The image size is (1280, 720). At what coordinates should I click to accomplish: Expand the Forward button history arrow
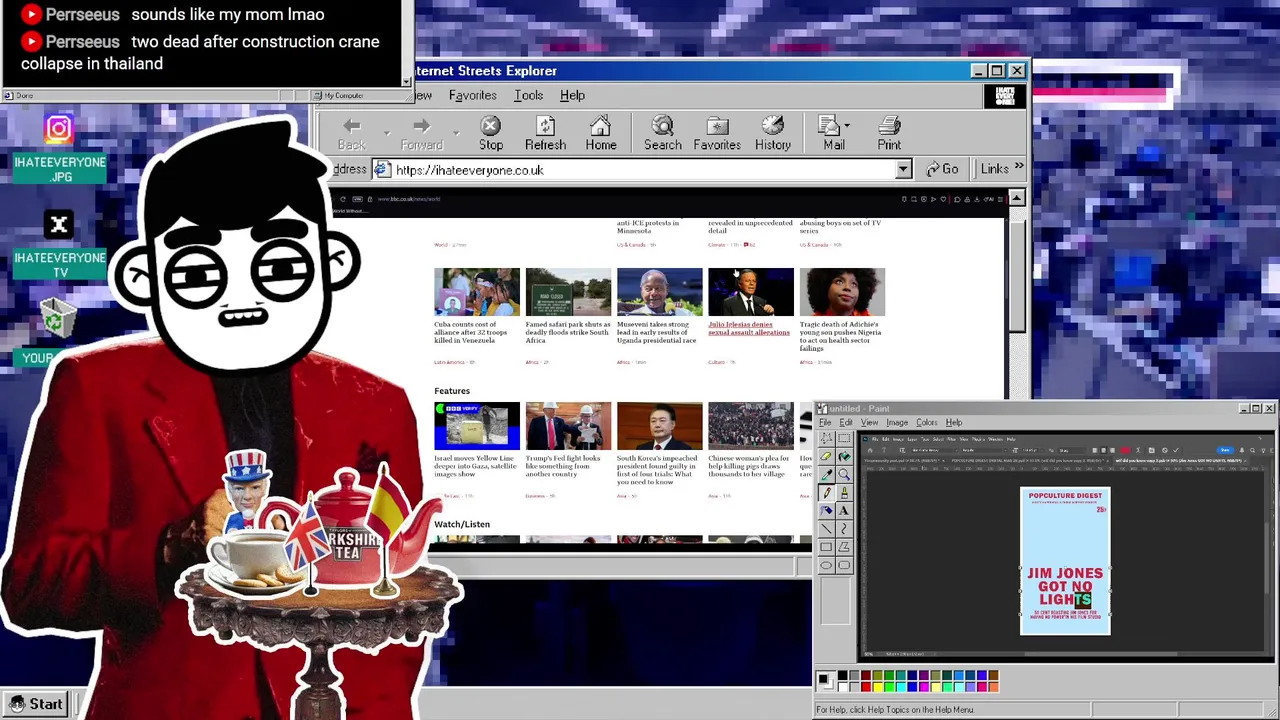456,132
